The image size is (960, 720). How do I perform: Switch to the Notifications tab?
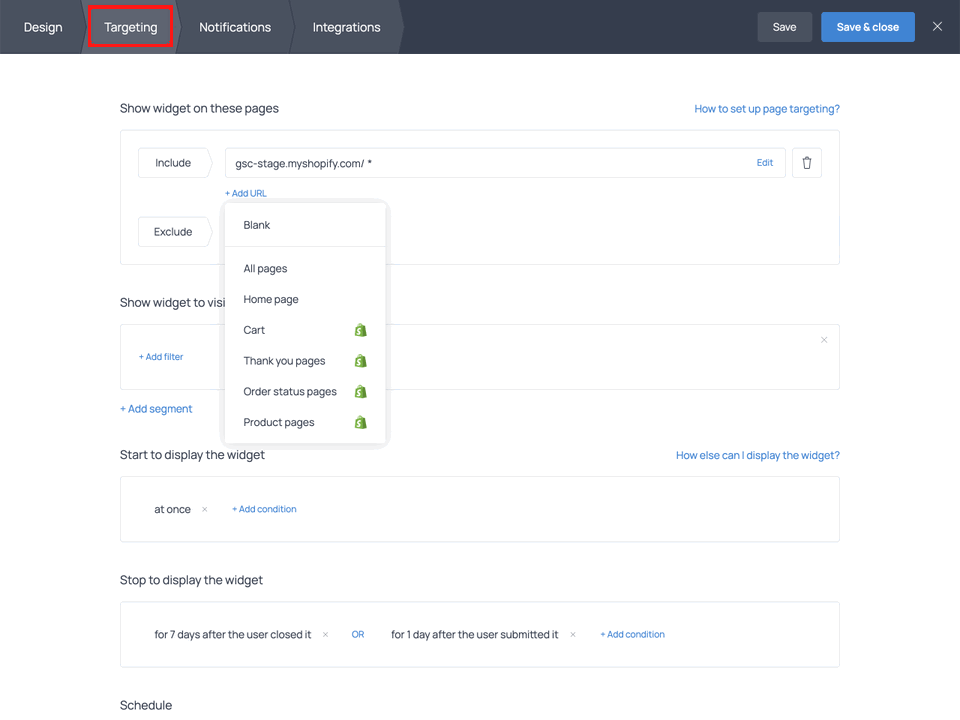(x=234, y=27)
